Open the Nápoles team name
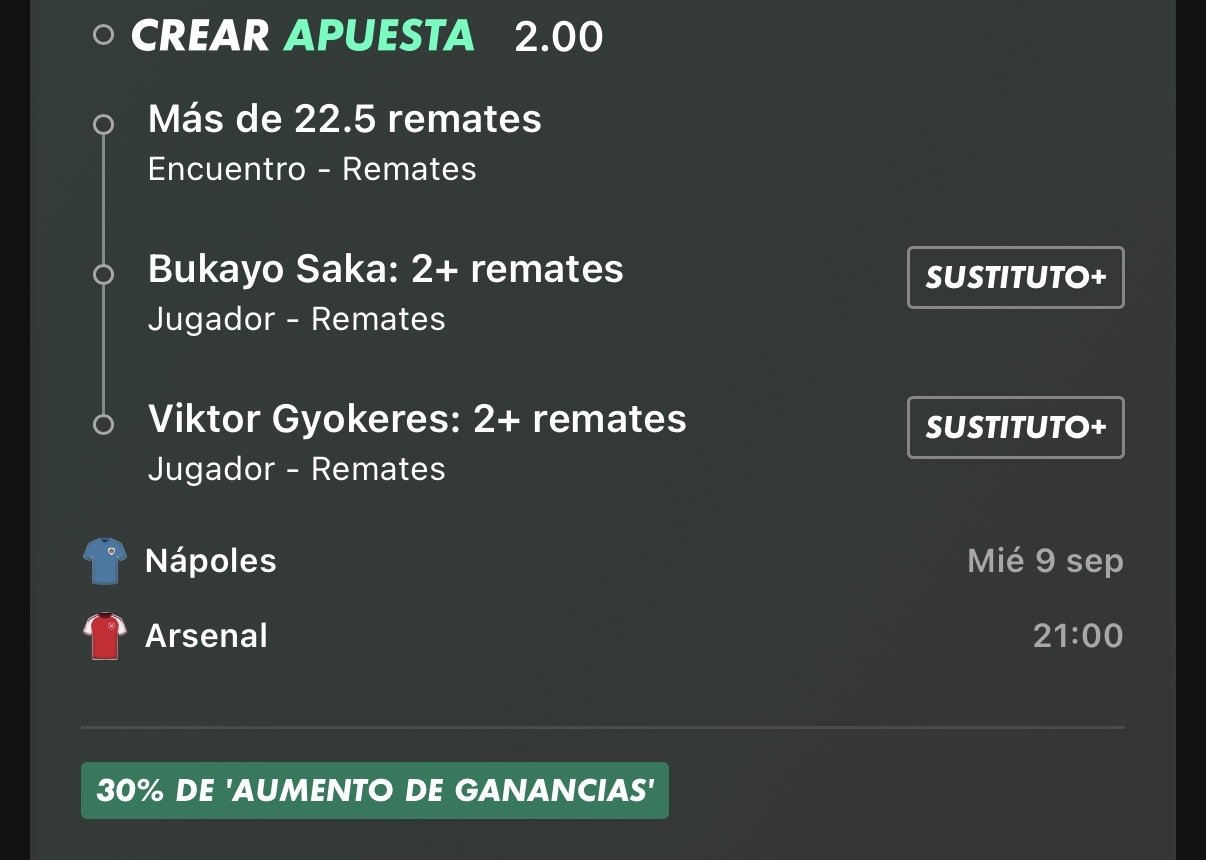Screen dimensions: 1206x860 211,560
